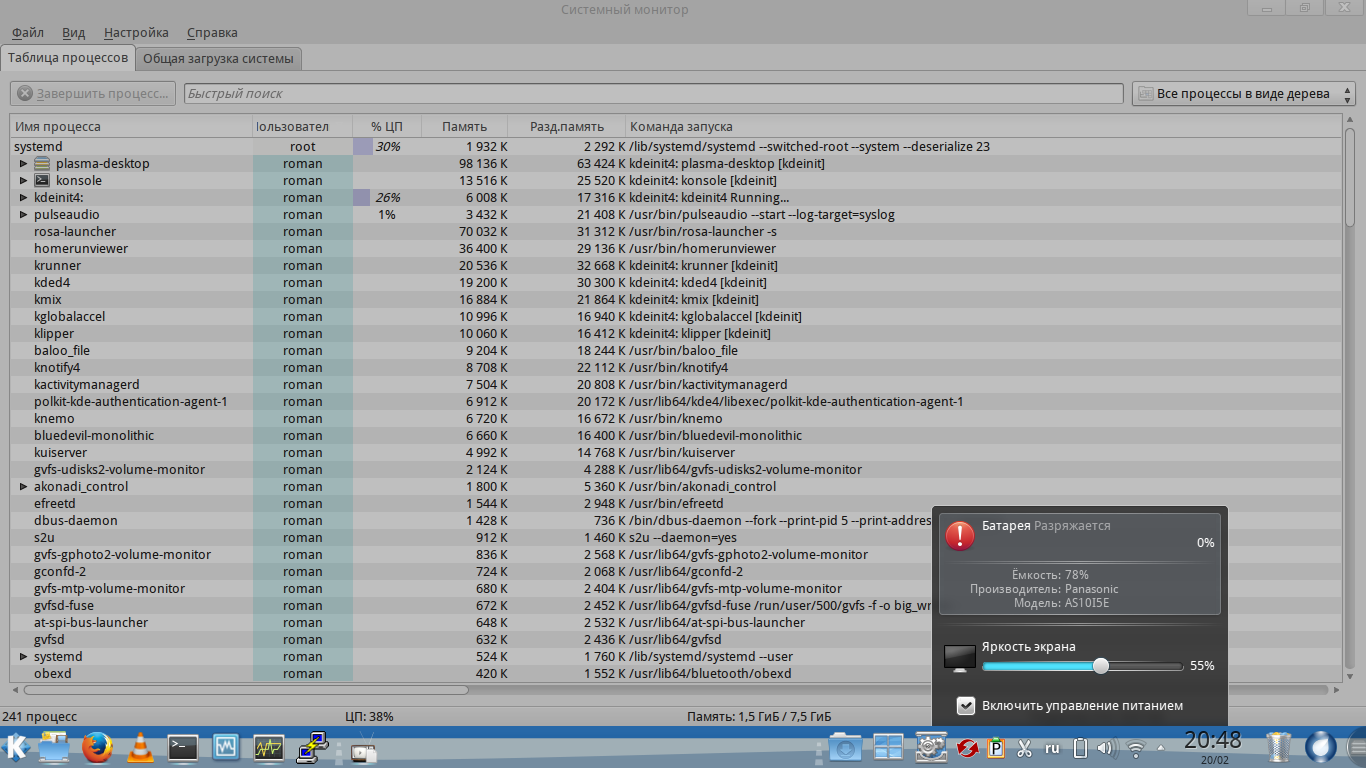The image size is (1366, 768).
Task: Launch Firefox from the taskbar
Action: [97, 747]
